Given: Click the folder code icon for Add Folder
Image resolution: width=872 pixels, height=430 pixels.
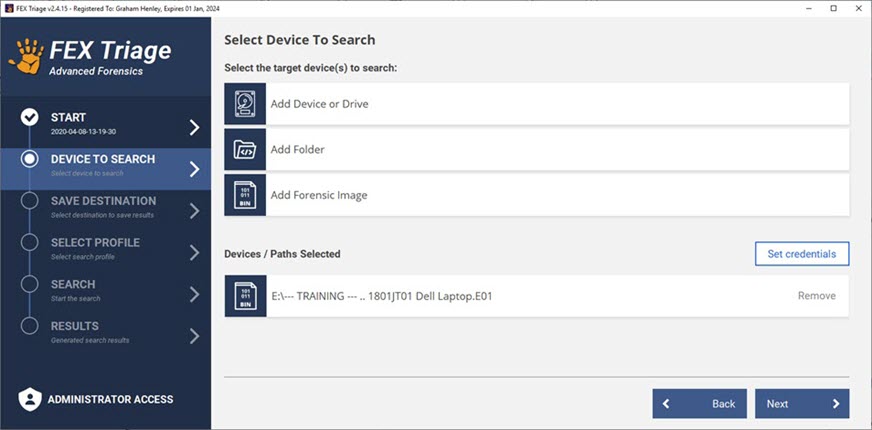Looking at the screenshot, I should tap(245, 149).
